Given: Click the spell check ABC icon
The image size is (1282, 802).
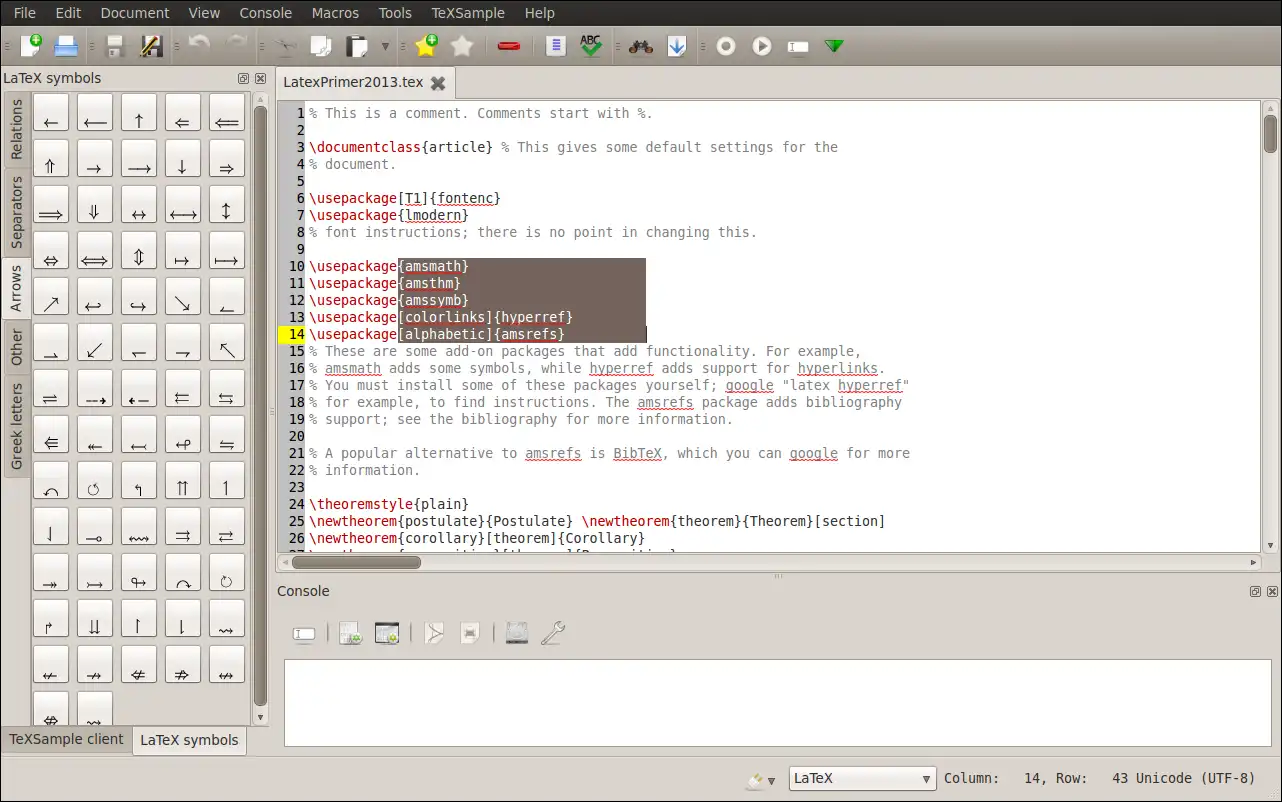Looking at the screenshot, I should click(591, 46).
